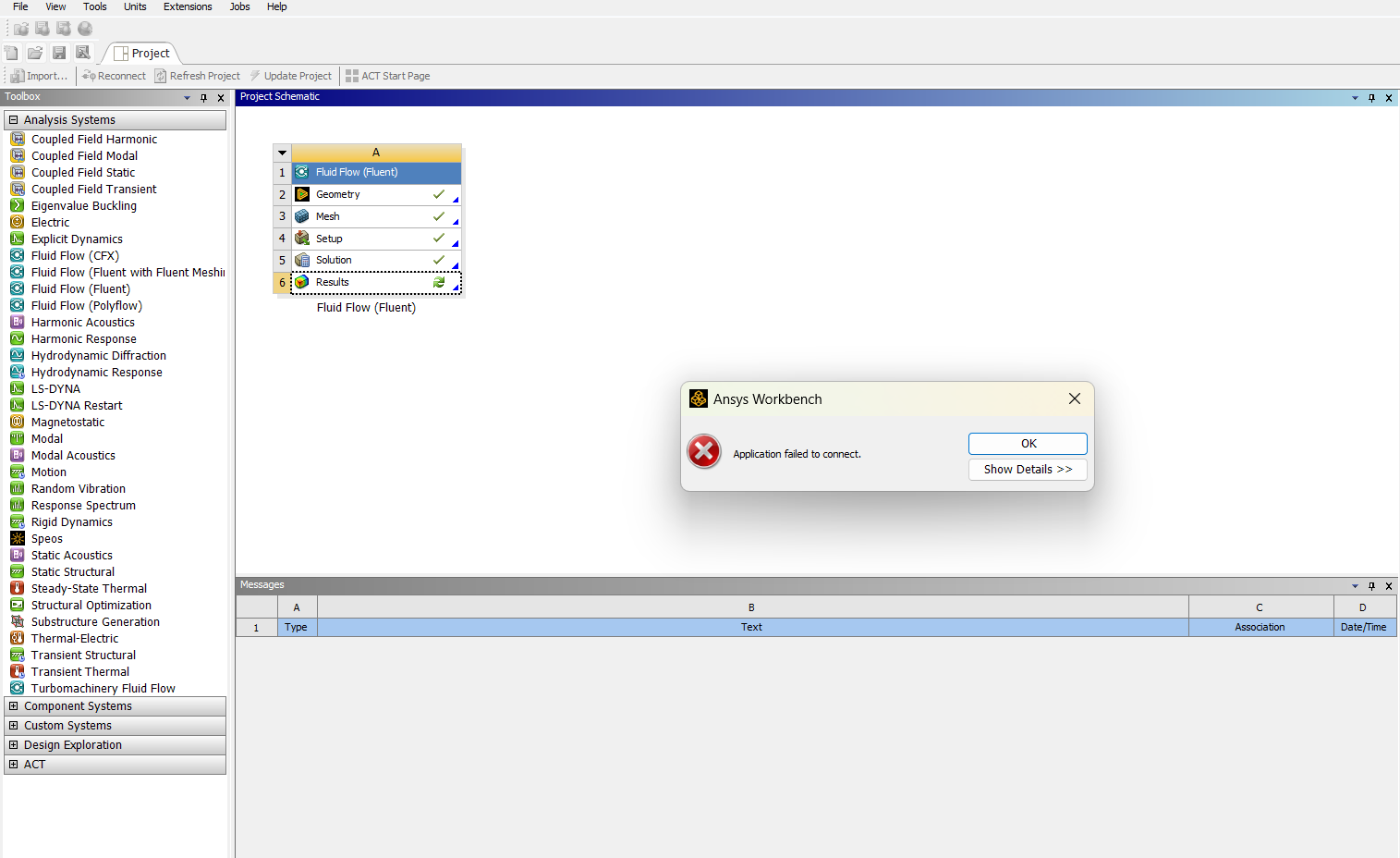
Task: Click the Save As toolbar icon
Action: [x=83, y=53]
